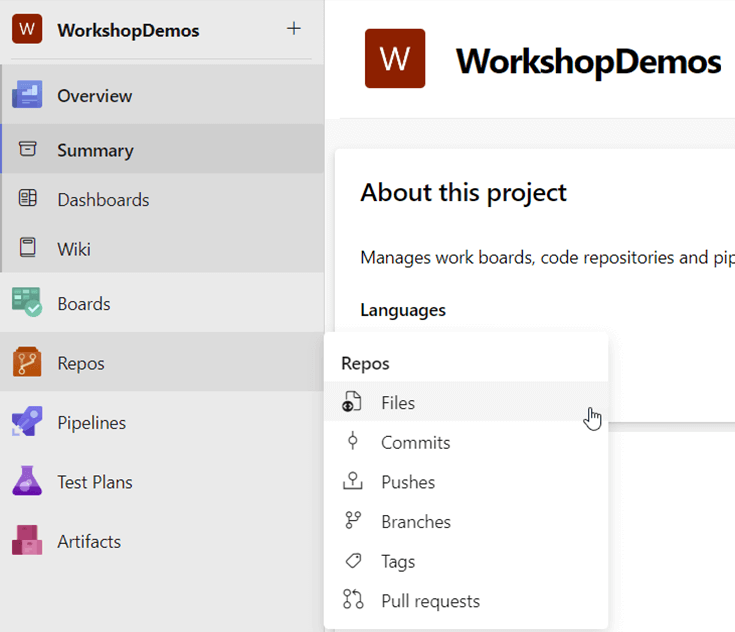
Task: Open Files from the Repos flyout
Action: tap(397, 403)
